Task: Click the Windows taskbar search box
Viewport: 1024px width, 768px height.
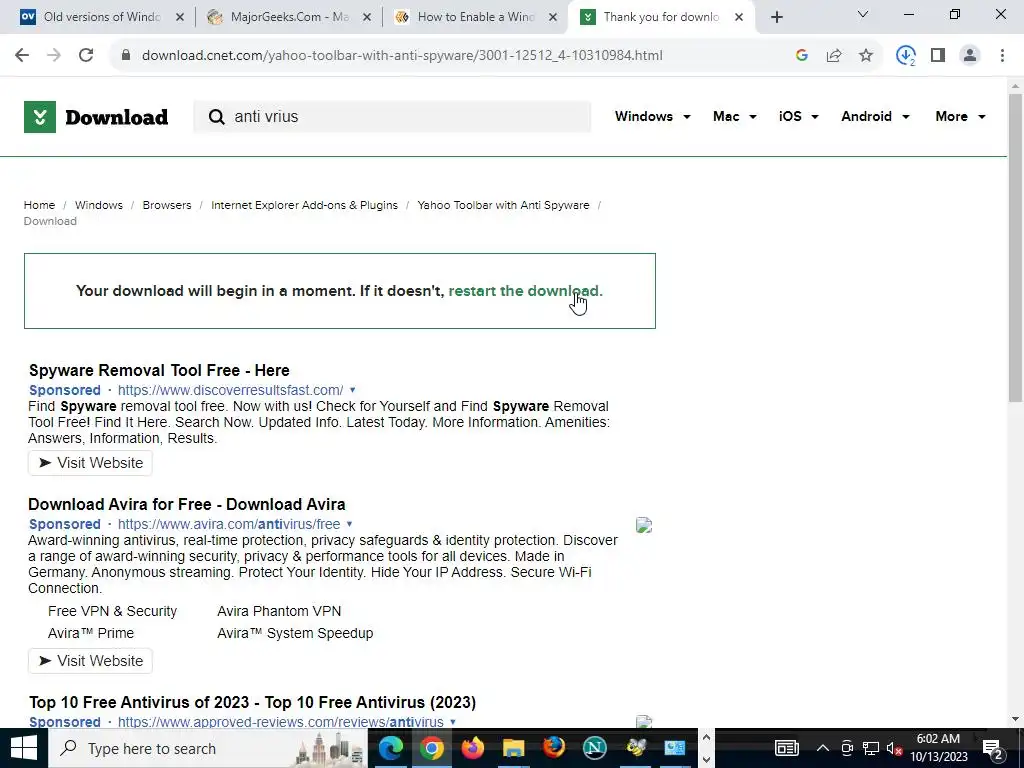Action: (x=208, y=748)
